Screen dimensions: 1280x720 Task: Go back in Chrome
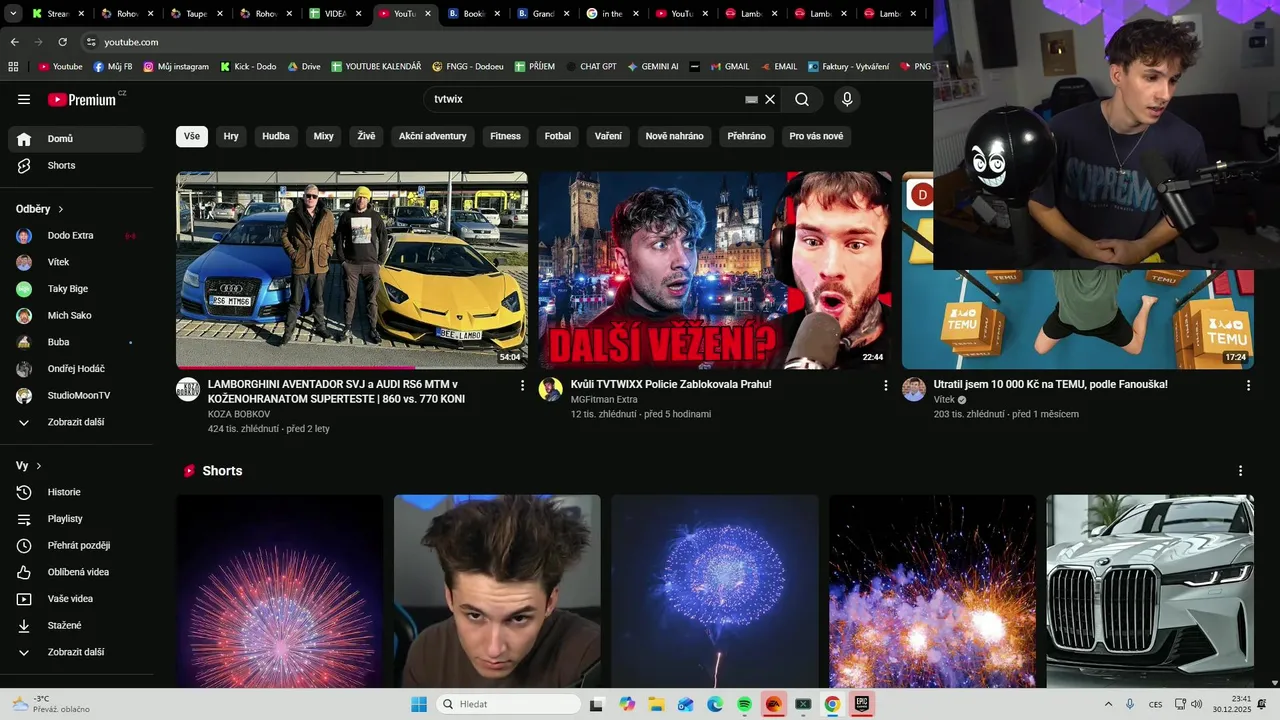(x=14, y=42)
